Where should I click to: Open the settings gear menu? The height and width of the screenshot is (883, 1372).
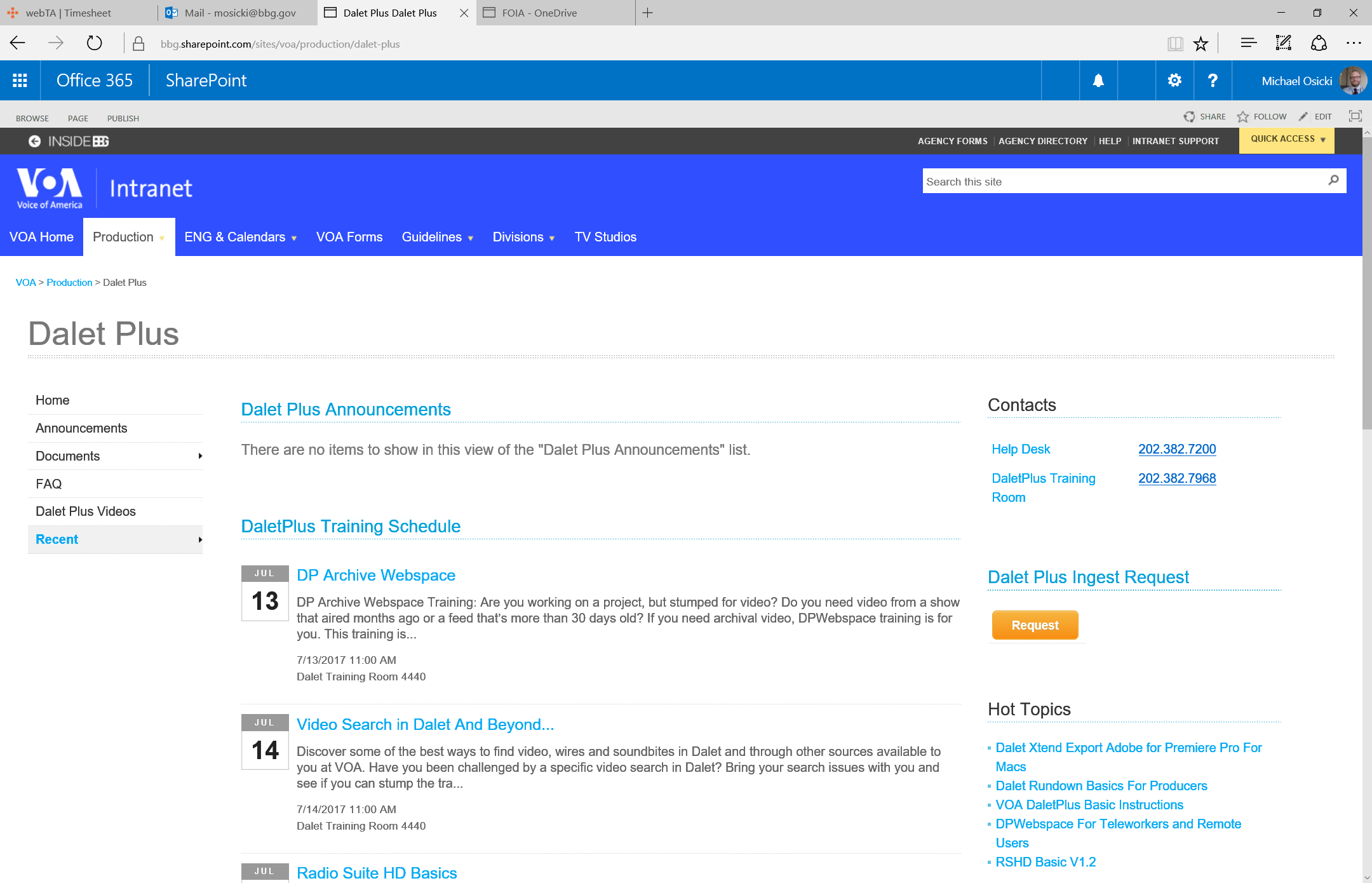point(1174,81)
